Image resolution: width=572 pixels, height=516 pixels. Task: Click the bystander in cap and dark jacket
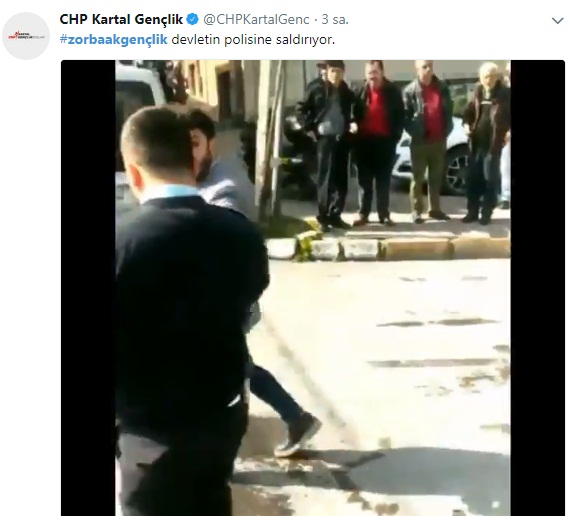(x=331, y=144)
